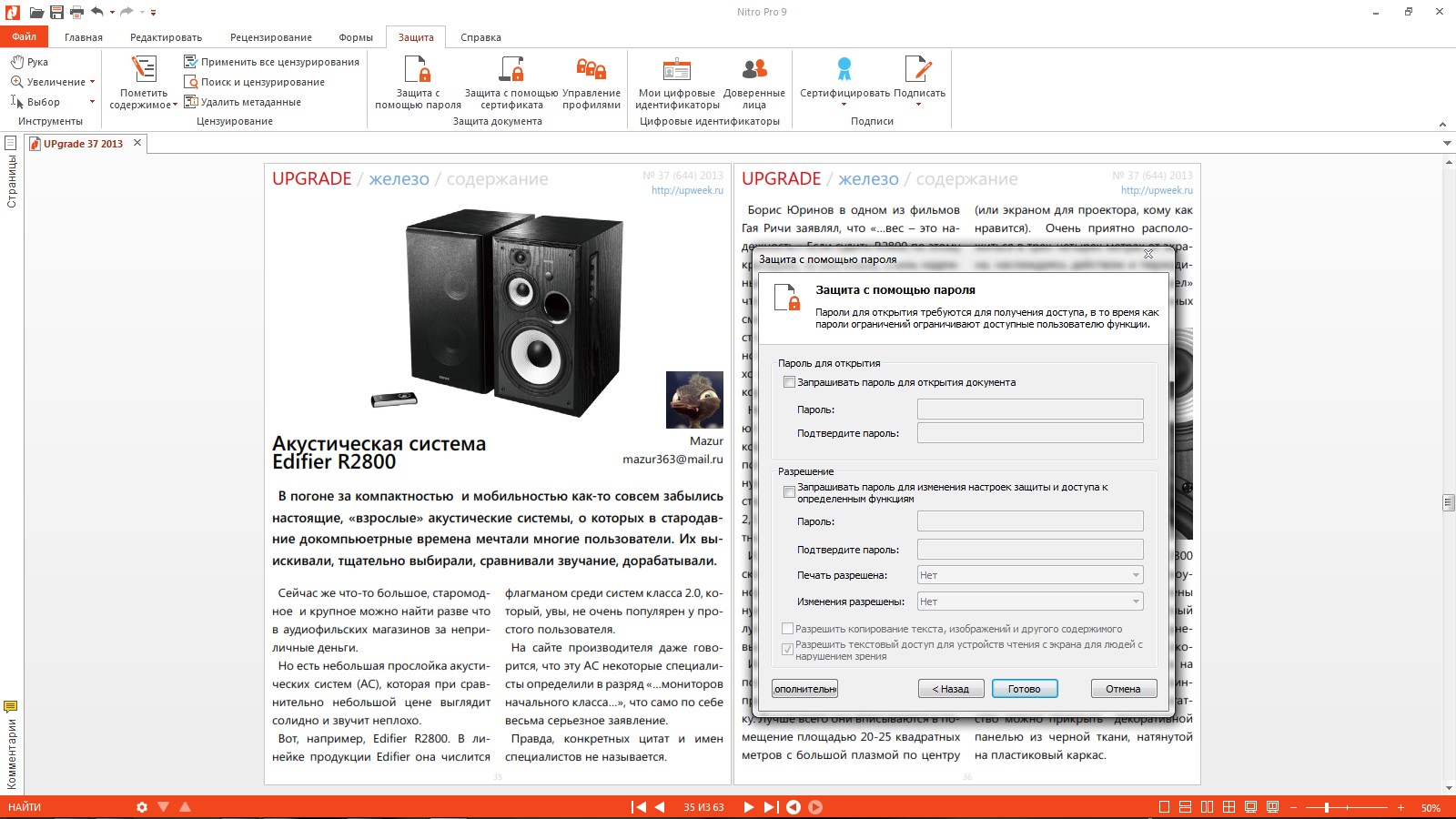Click Пометить содержимое redaction tool
Screen dimensions: 1456x819
pyautogui.click(x=144, y=82)
